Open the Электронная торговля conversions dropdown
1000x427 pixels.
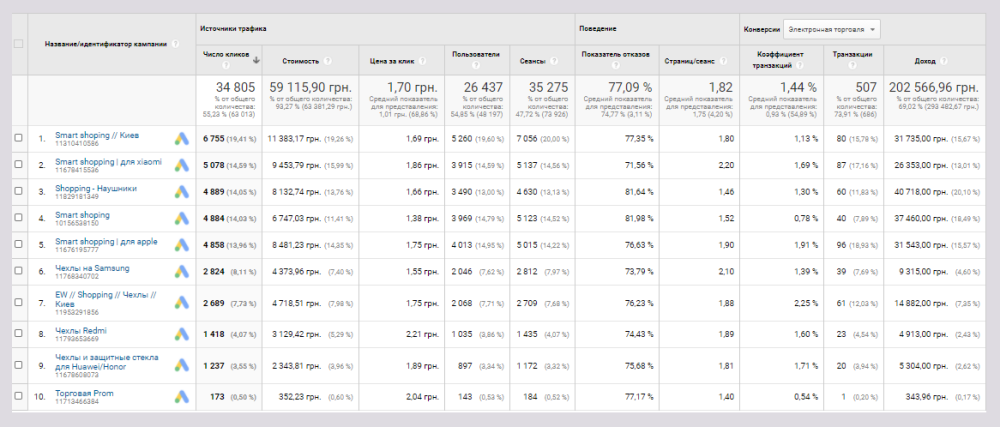(830, 29)
